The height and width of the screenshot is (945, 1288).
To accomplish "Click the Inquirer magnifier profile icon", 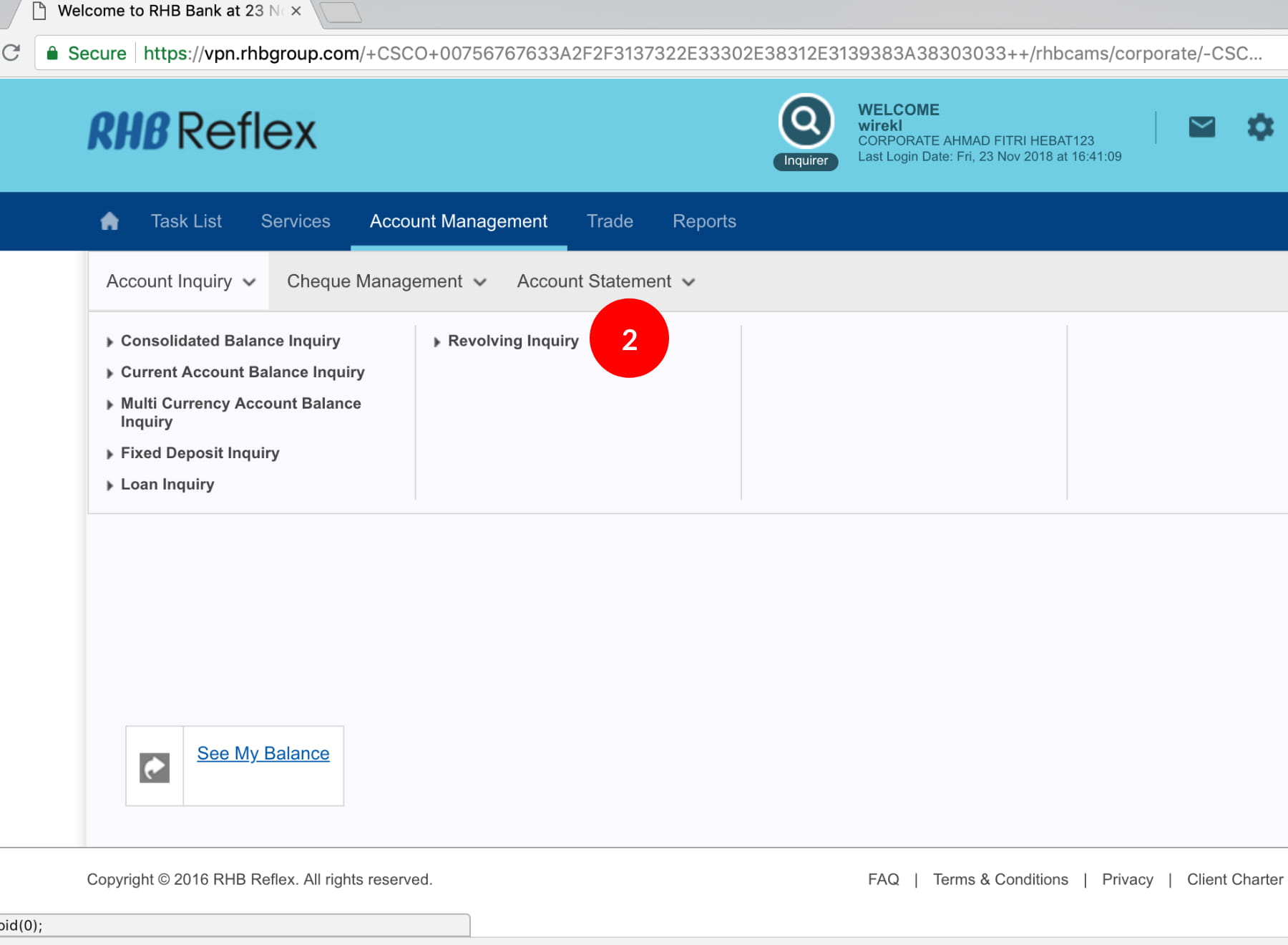I will coord(806,122).
